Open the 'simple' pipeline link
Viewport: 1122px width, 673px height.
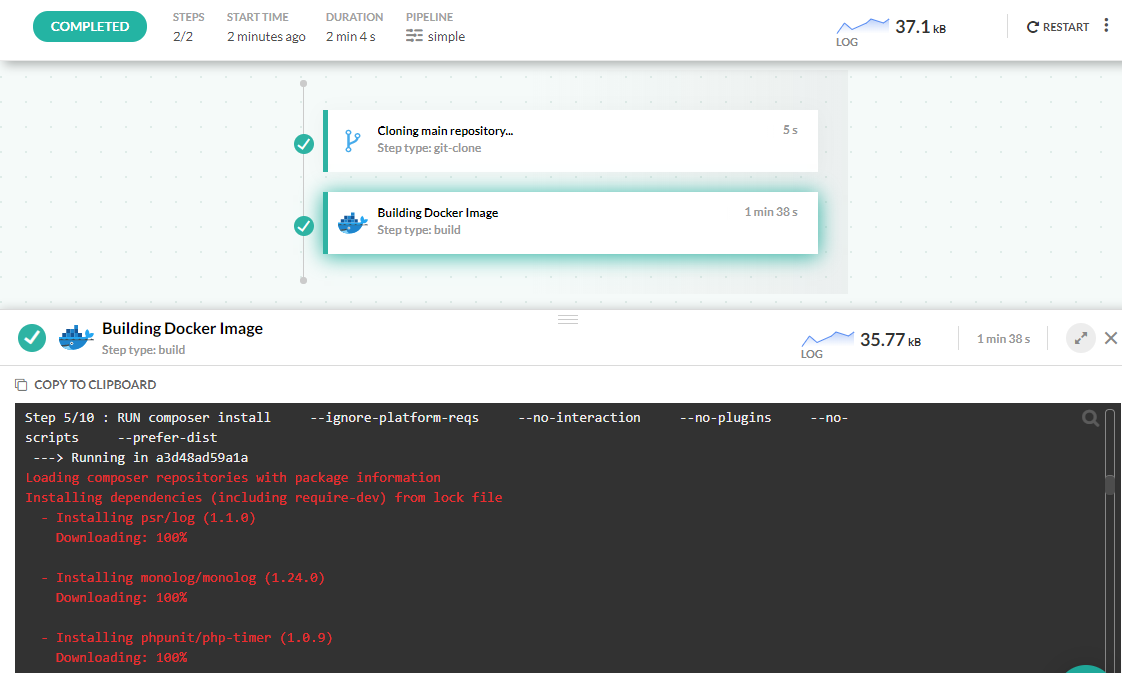(446, 36)
